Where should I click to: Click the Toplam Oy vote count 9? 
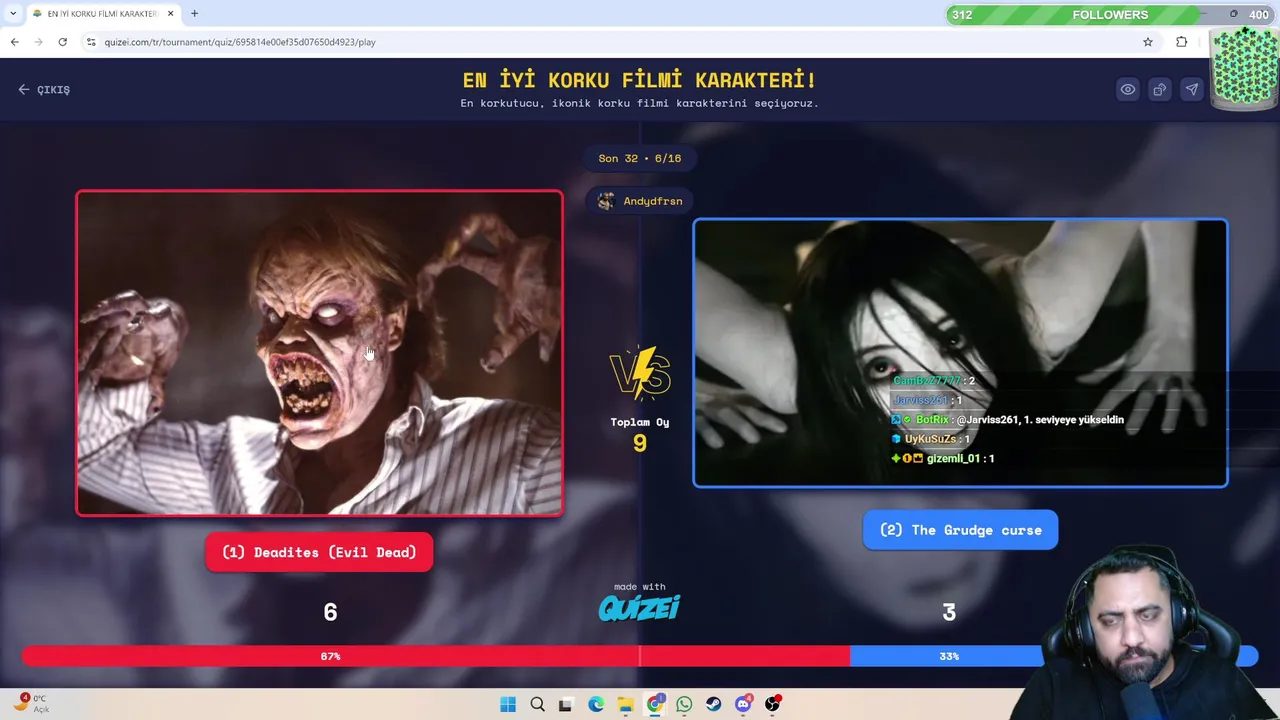640,443
